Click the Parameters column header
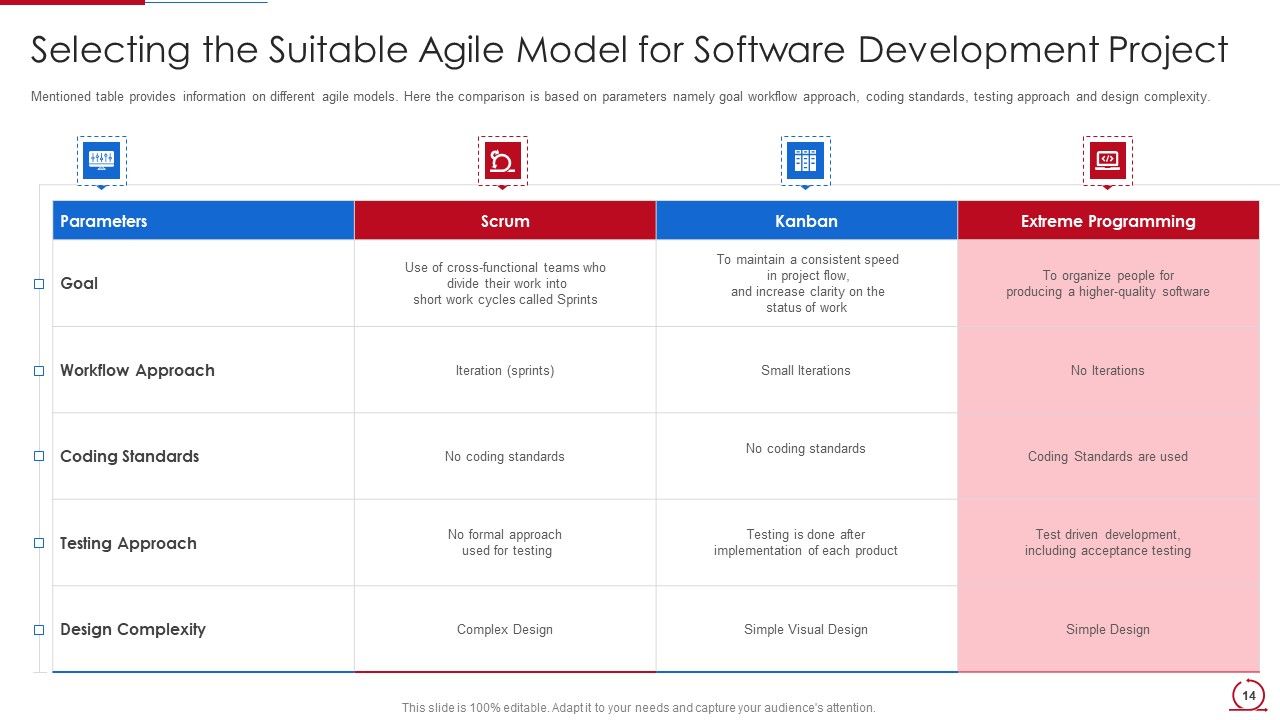Viewport: 1280px width, 720px height. [x=203, y=221]
